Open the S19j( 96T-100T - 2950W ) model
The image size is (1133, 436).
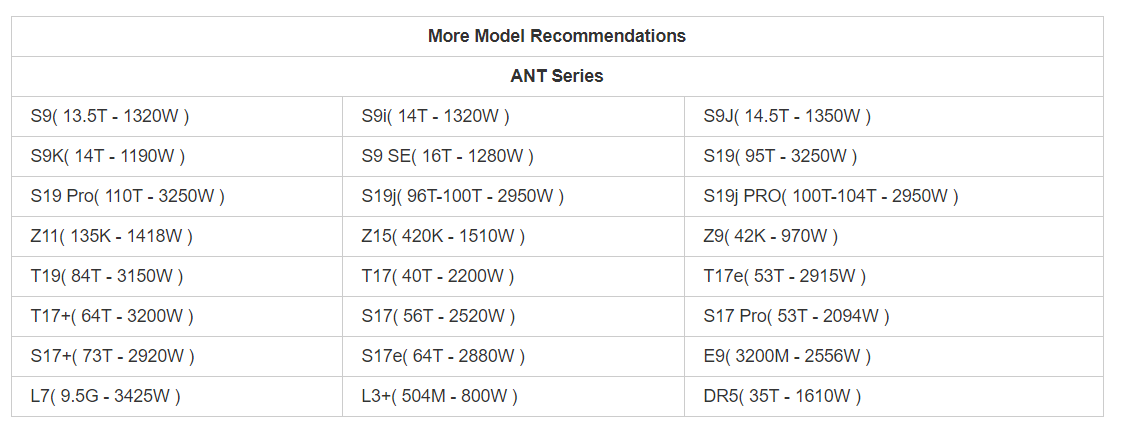(x=463, y=196)
